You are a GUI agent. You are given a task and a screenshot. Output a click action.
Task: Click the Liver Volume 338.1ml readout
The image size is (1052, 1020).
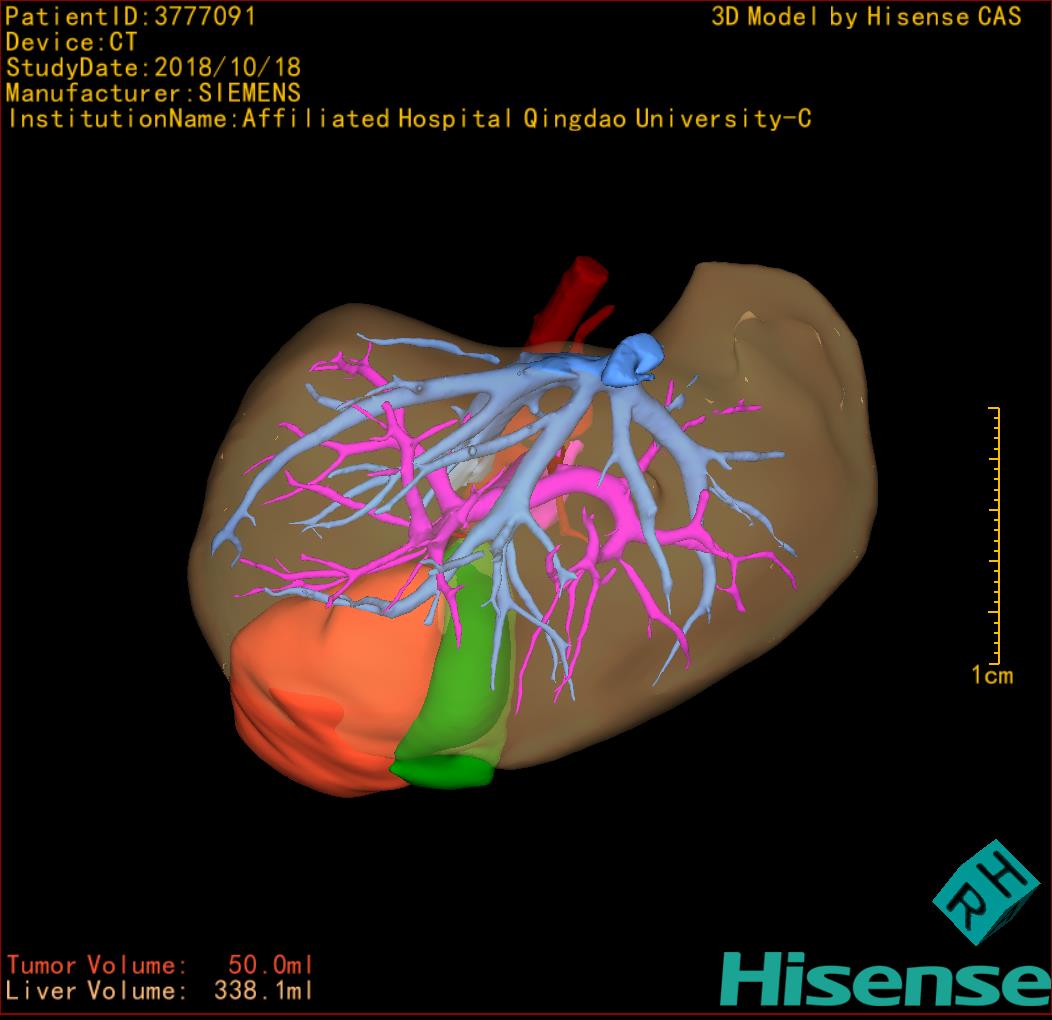[x=160, y=990]
